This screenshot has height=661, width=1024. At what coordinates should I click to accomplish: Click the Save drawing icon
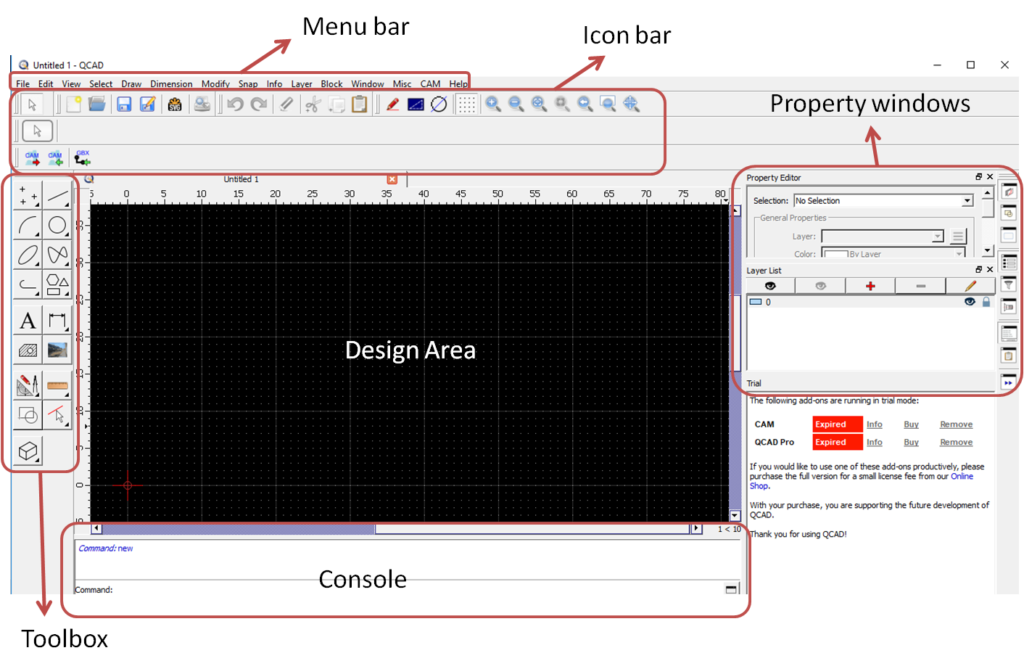tap(124, 104)
